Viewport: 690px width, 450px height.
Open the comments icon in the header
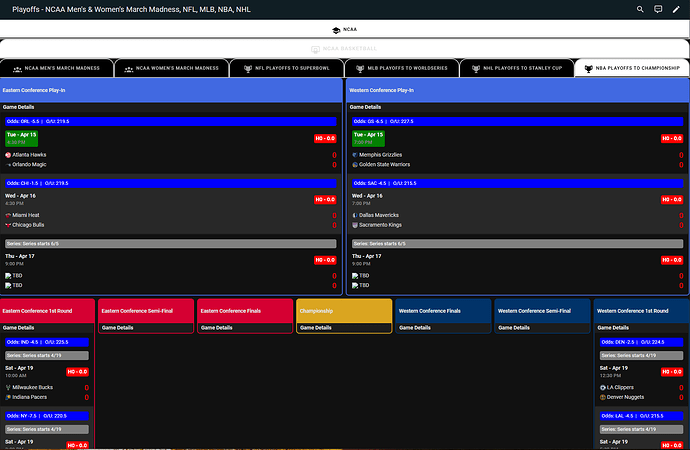point(658,9)
